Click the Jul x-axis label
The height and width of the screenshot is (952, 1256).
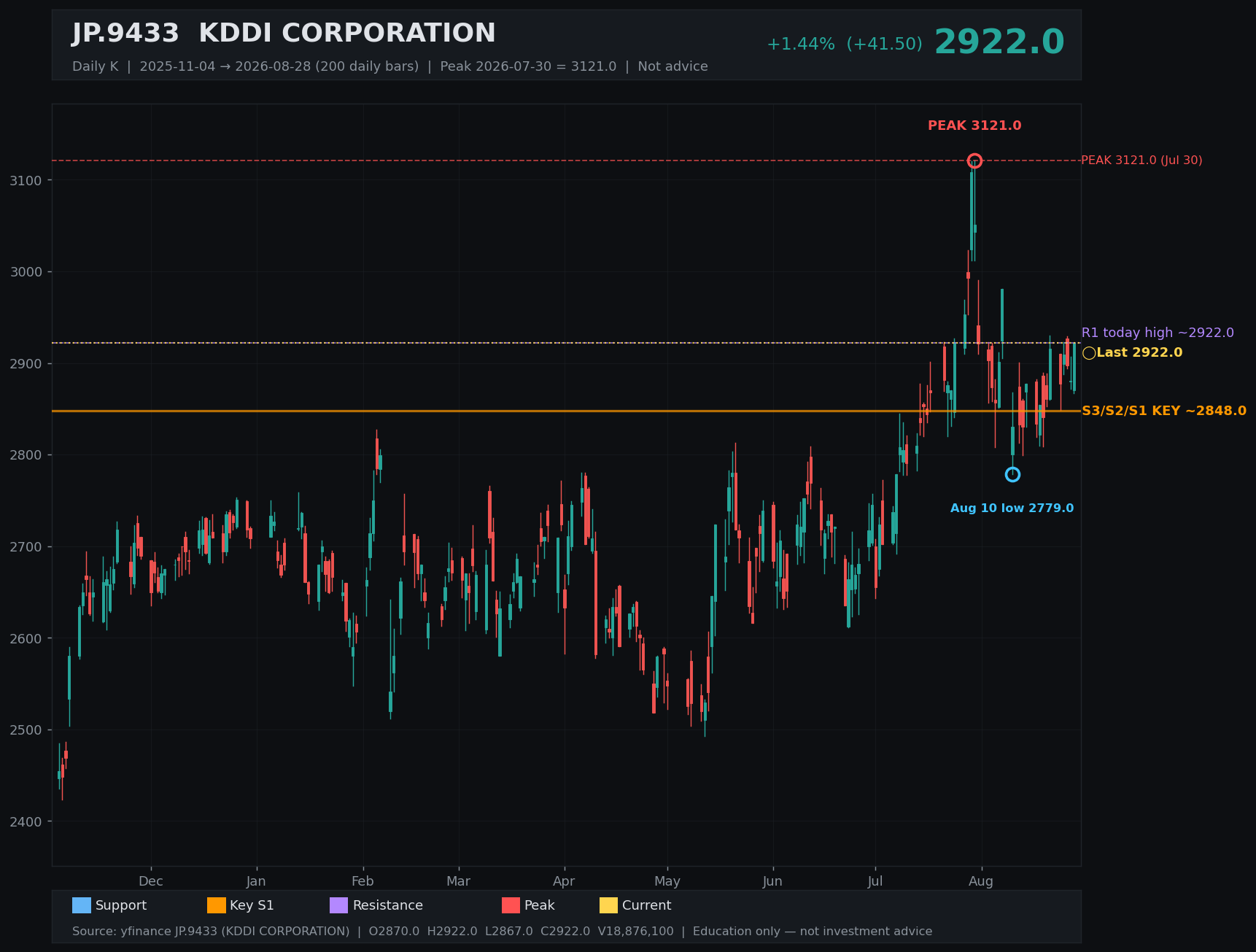(x=875, y=881)
